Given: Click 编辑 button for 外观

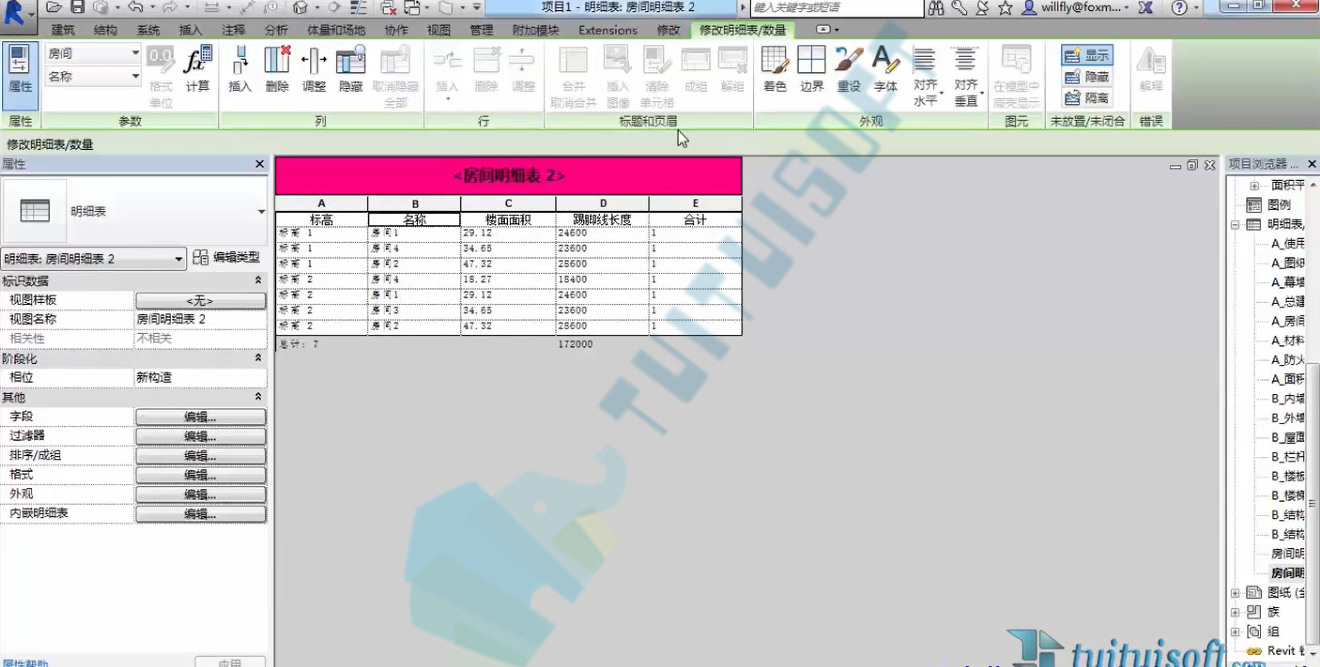Looking at the screenshot, I should tap(200, 494).
